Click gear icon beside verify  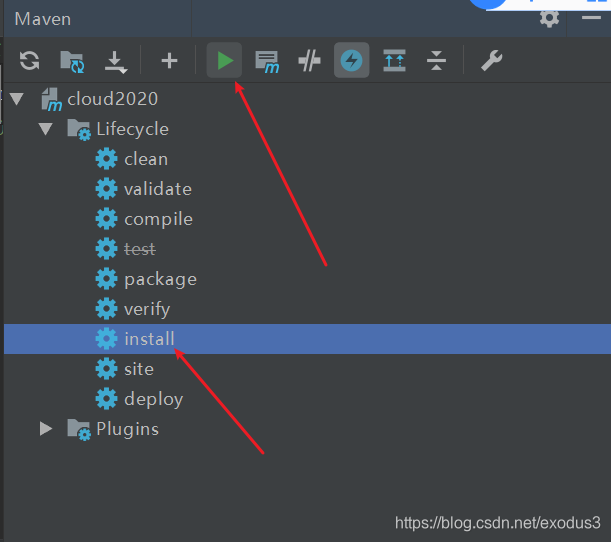(x=106, y=309)
